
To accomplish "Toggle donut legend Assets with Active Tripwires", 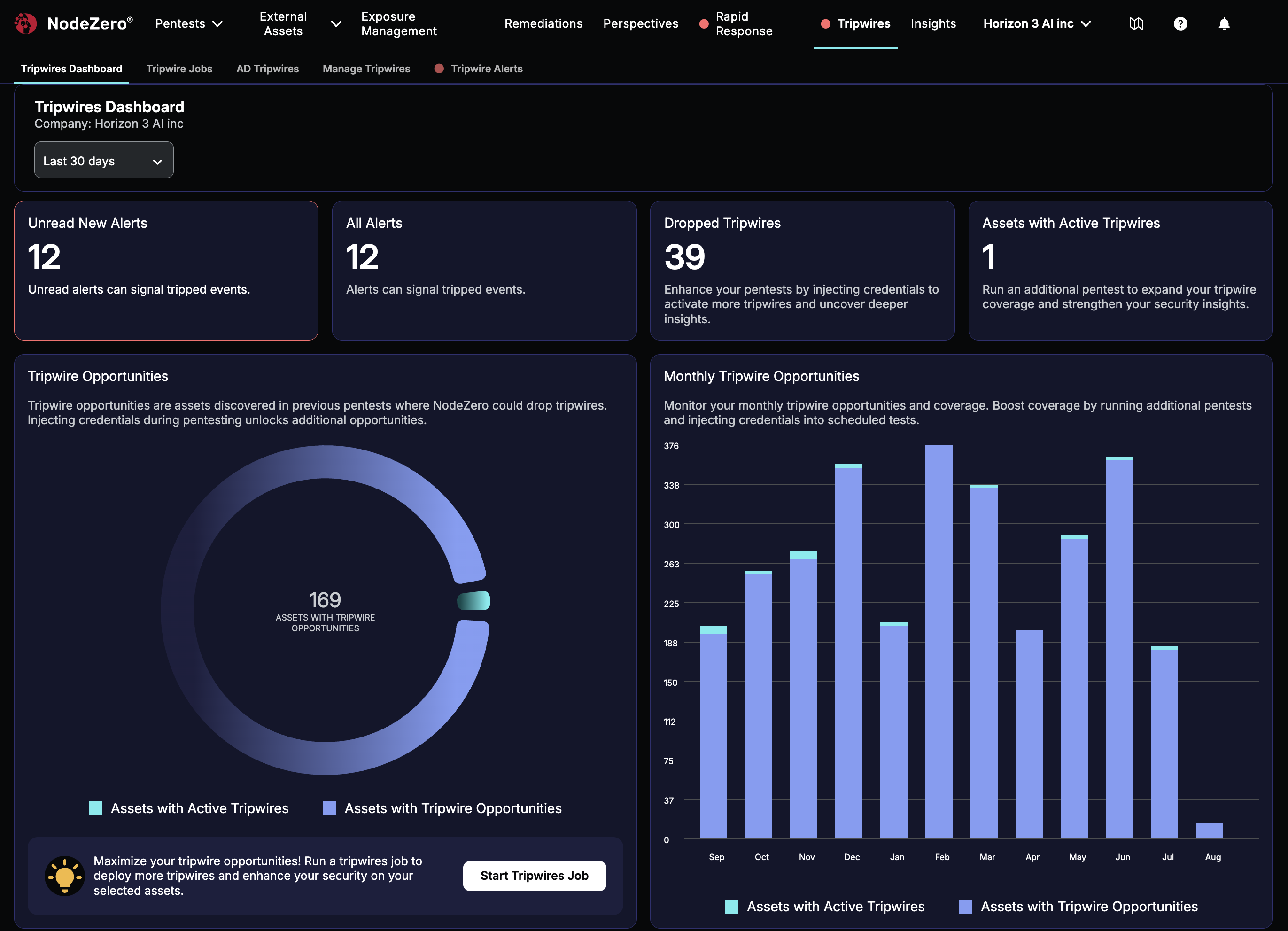I will (188, 808).
